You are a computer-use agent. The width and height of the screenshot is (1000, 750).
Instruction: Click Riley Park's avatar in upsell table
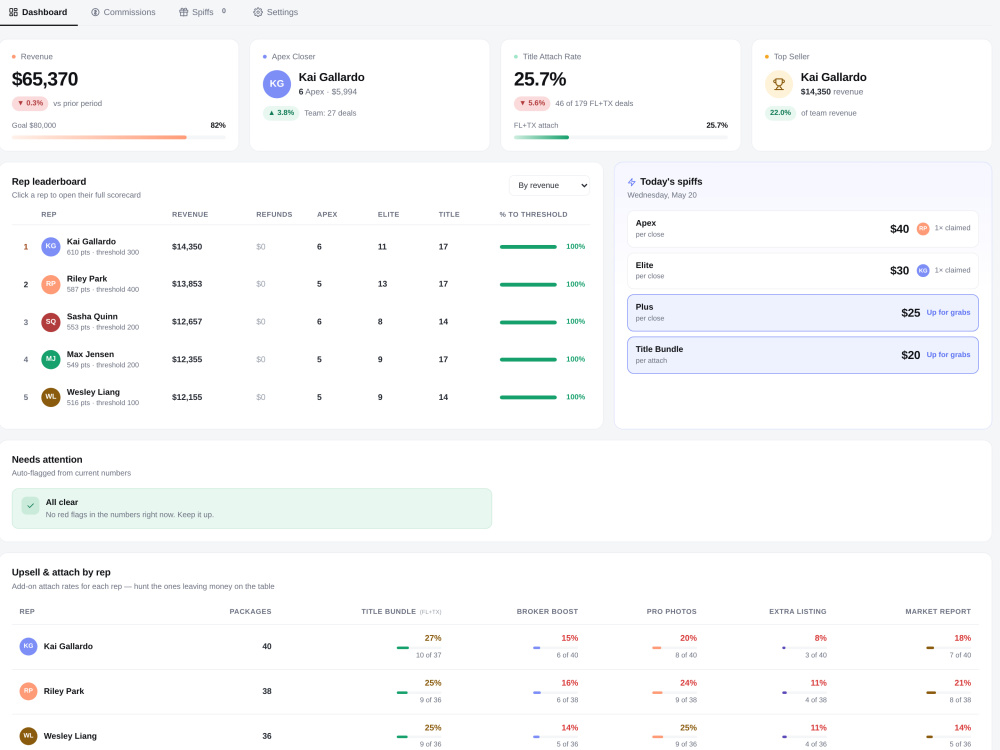28,691
